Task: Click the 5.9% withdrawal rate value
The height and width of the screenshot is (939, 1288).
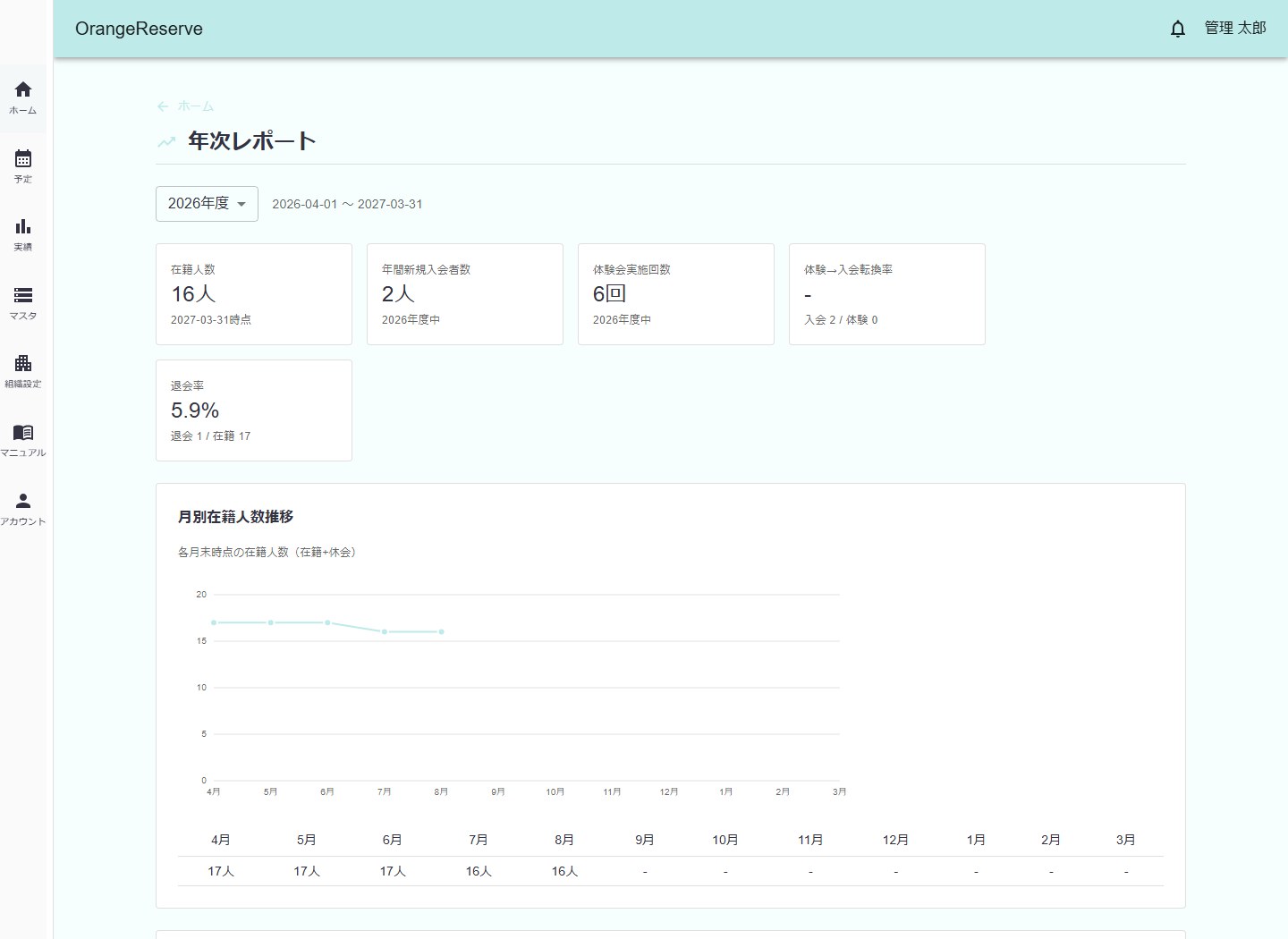Action: point(195,410)
